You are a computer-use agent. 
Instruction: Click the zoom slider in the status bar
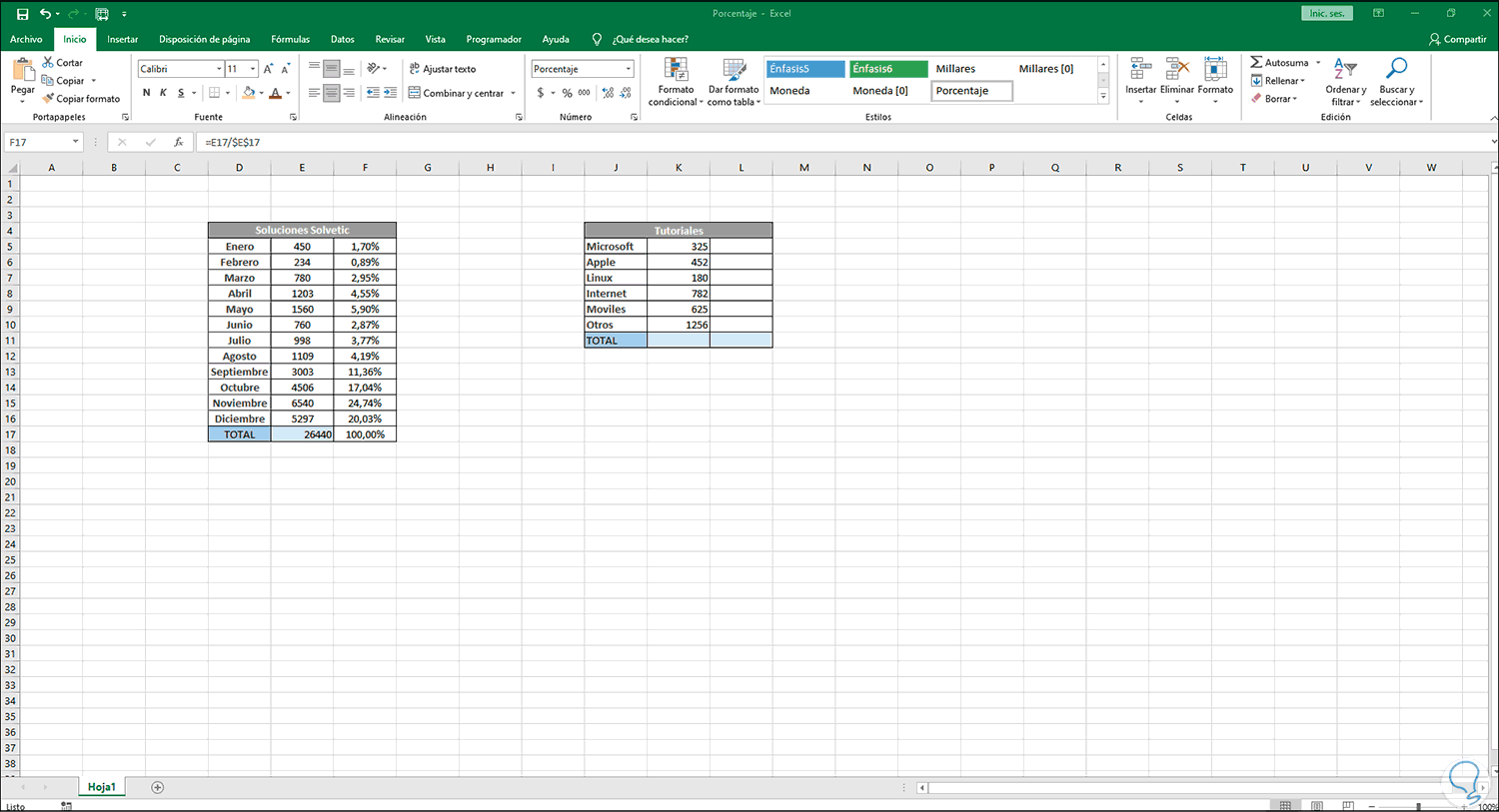(x=1418, y=806)
